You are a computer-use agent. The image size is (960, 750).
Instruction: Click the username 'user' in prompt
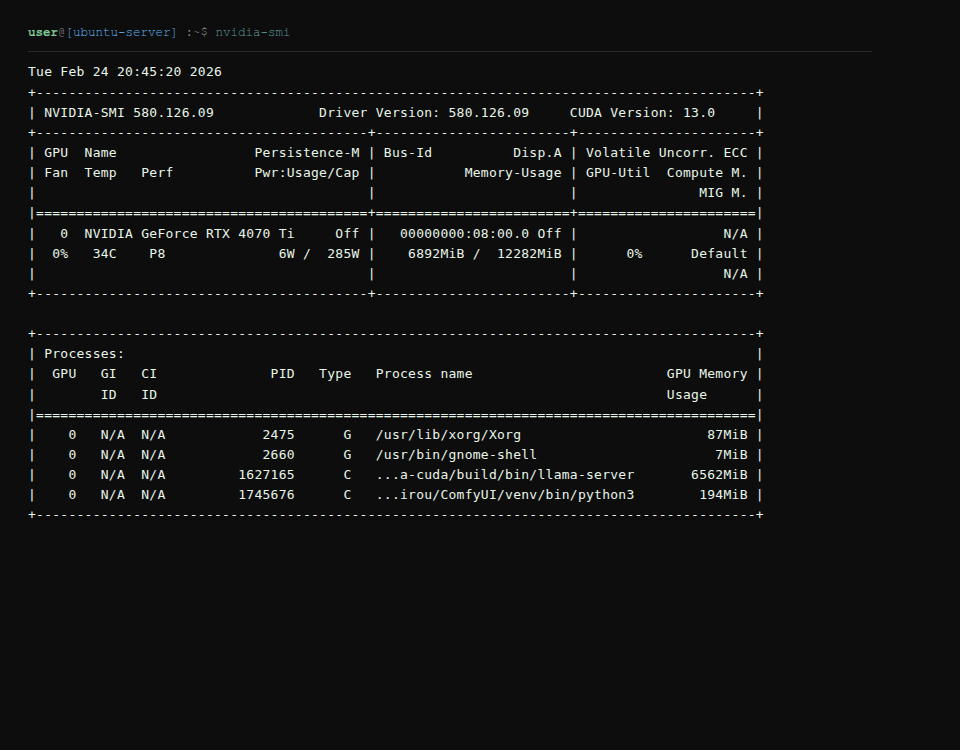(43, 32)
